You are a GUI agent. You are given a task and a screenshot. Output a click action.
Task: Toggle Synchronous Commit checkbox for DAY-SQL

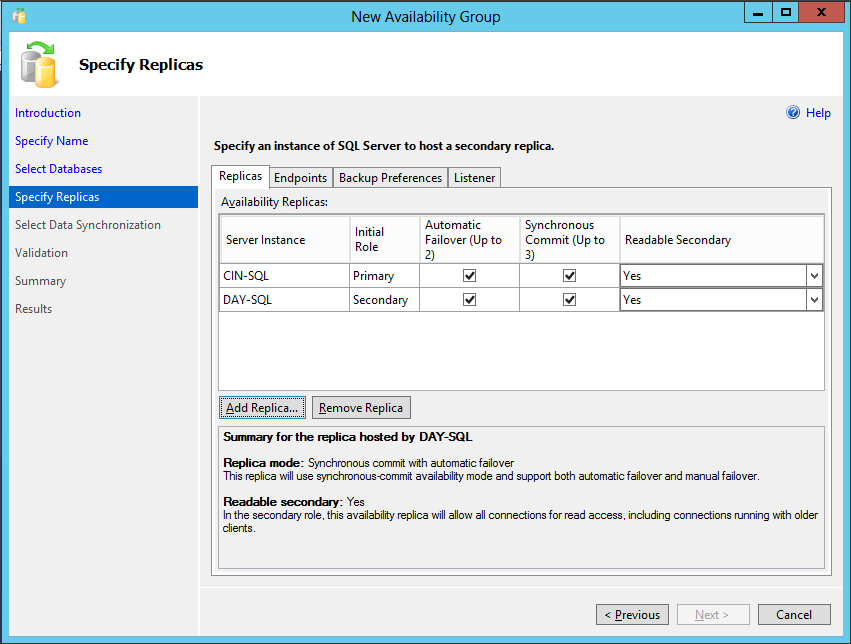[569, 299]
